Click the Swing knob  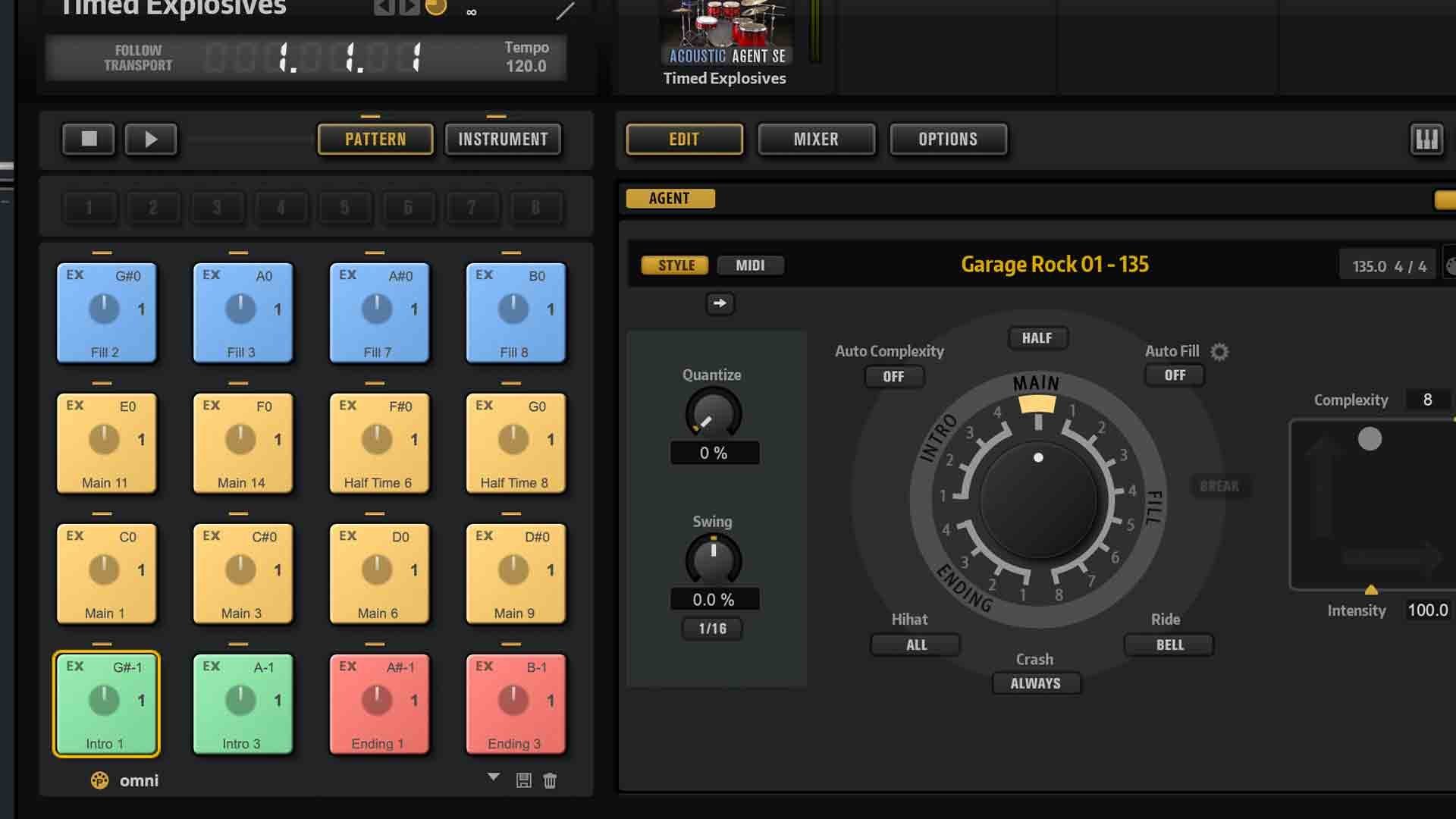coord(713,559)
